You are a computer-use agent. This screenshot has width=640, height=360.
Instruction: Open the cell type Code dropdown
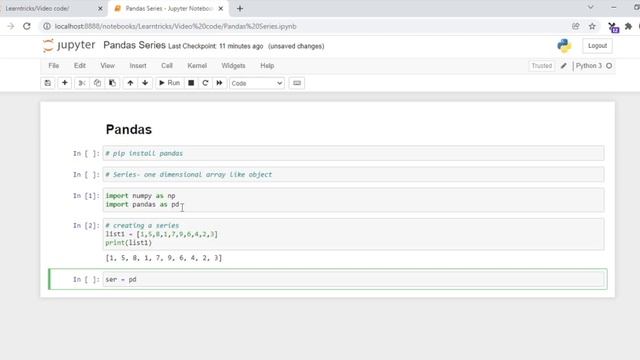click(257, 83)
